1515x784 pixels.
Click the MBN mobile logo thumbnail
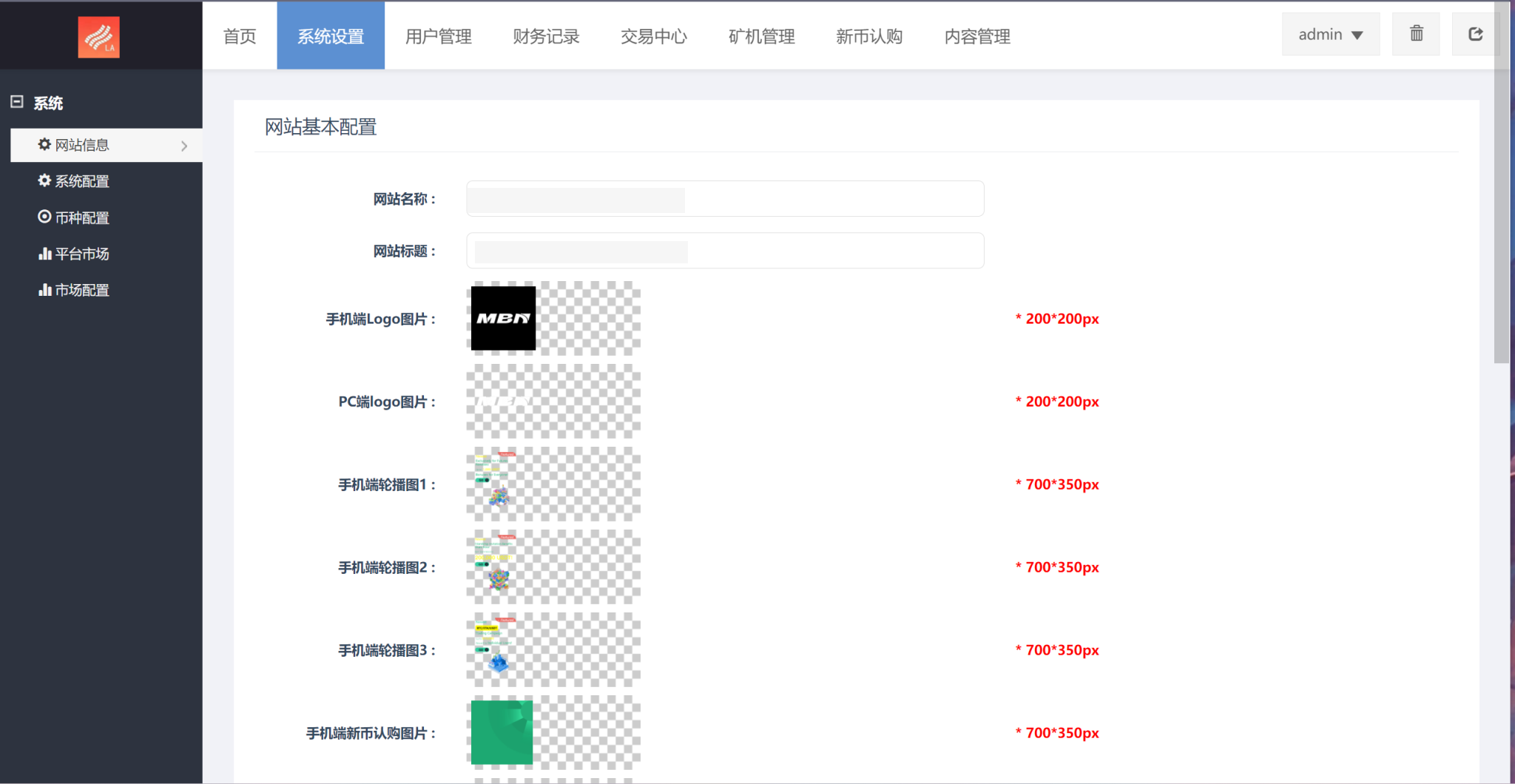[502, 318]
